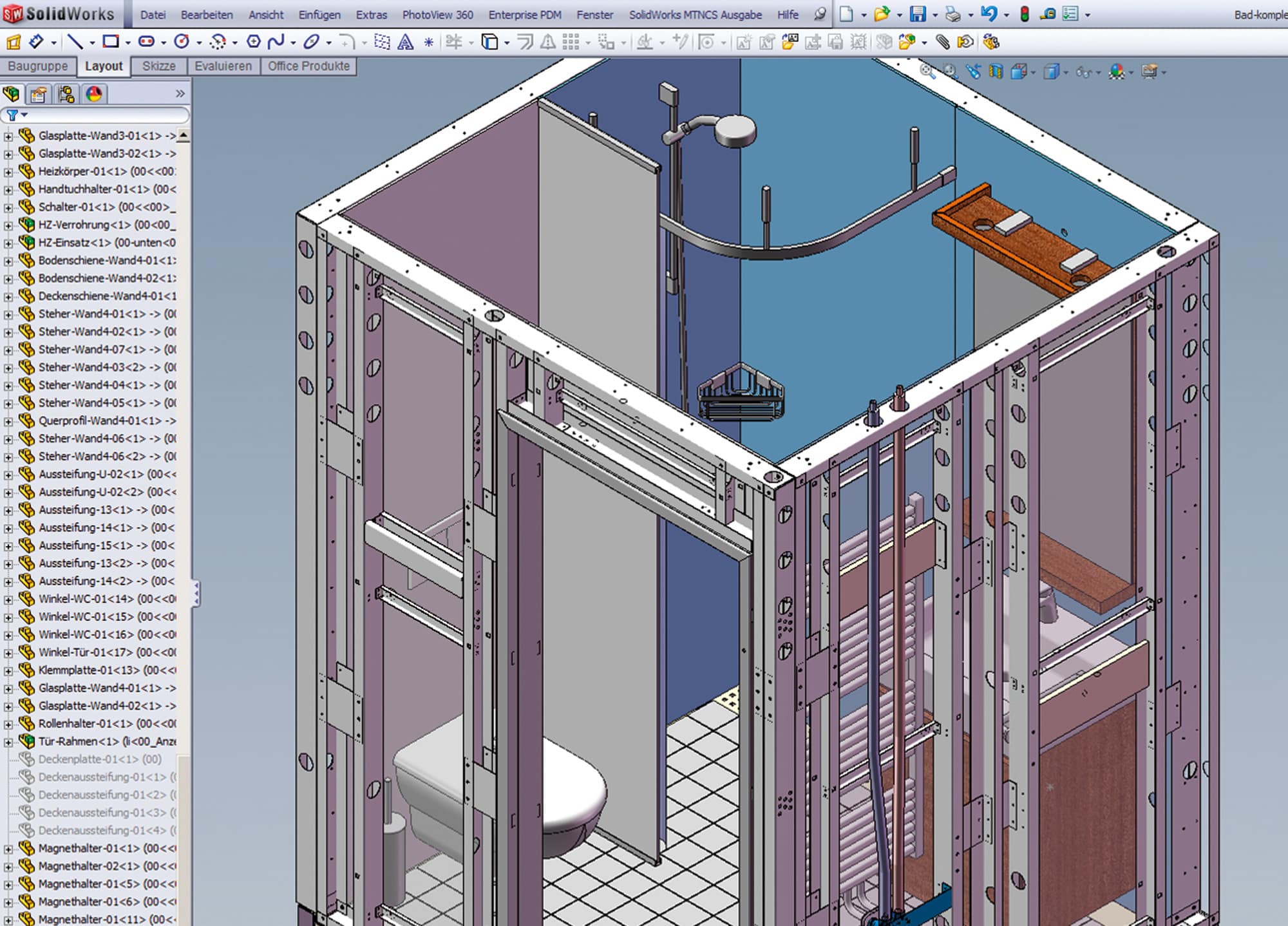Image resolution: width=1288 pixels, height=926 pixels.
Task: Open the FeatureManager design tree tab
Action: 11,95
